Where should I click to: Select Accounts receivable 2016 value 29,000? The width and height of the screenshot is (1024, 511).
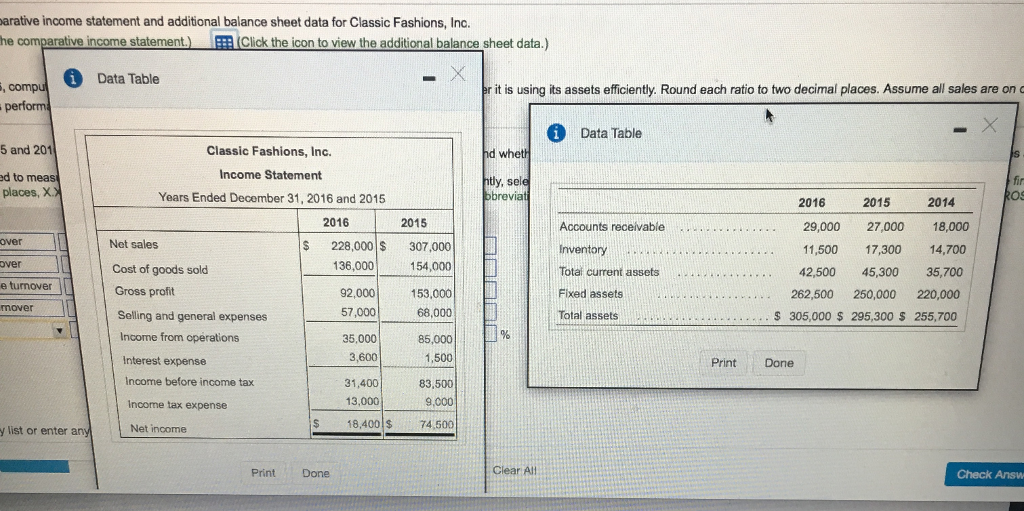click(822, 227)
